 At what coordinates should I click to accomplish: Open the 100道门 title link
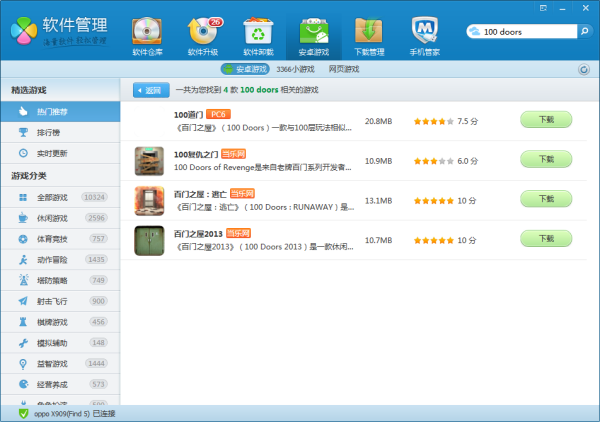point(188,115)
